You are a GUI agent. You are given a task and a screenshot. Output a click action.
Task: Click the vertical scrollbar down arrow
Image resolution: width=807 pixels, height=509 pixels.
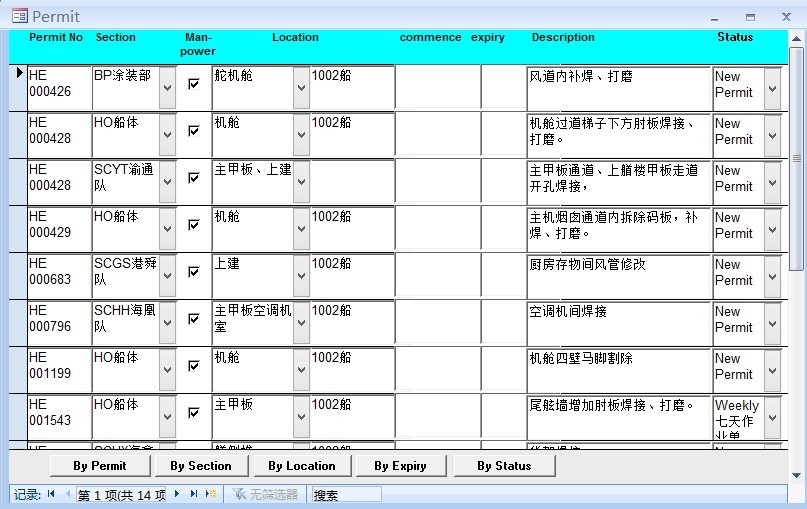tap(797, 475)
